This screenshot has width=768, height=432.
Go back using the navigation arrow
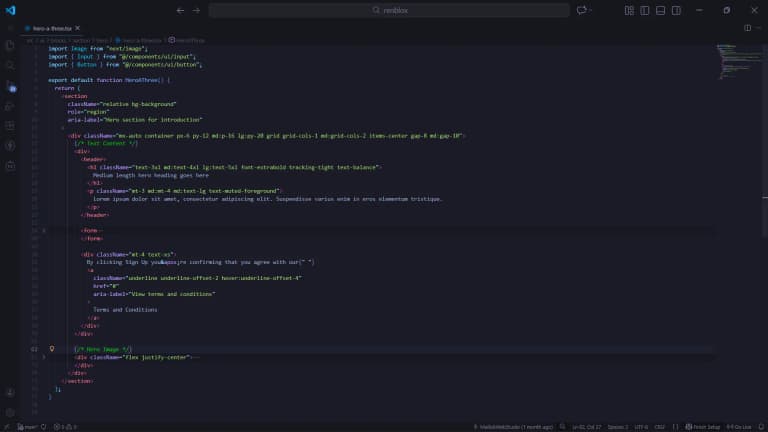tap(180, 10)
